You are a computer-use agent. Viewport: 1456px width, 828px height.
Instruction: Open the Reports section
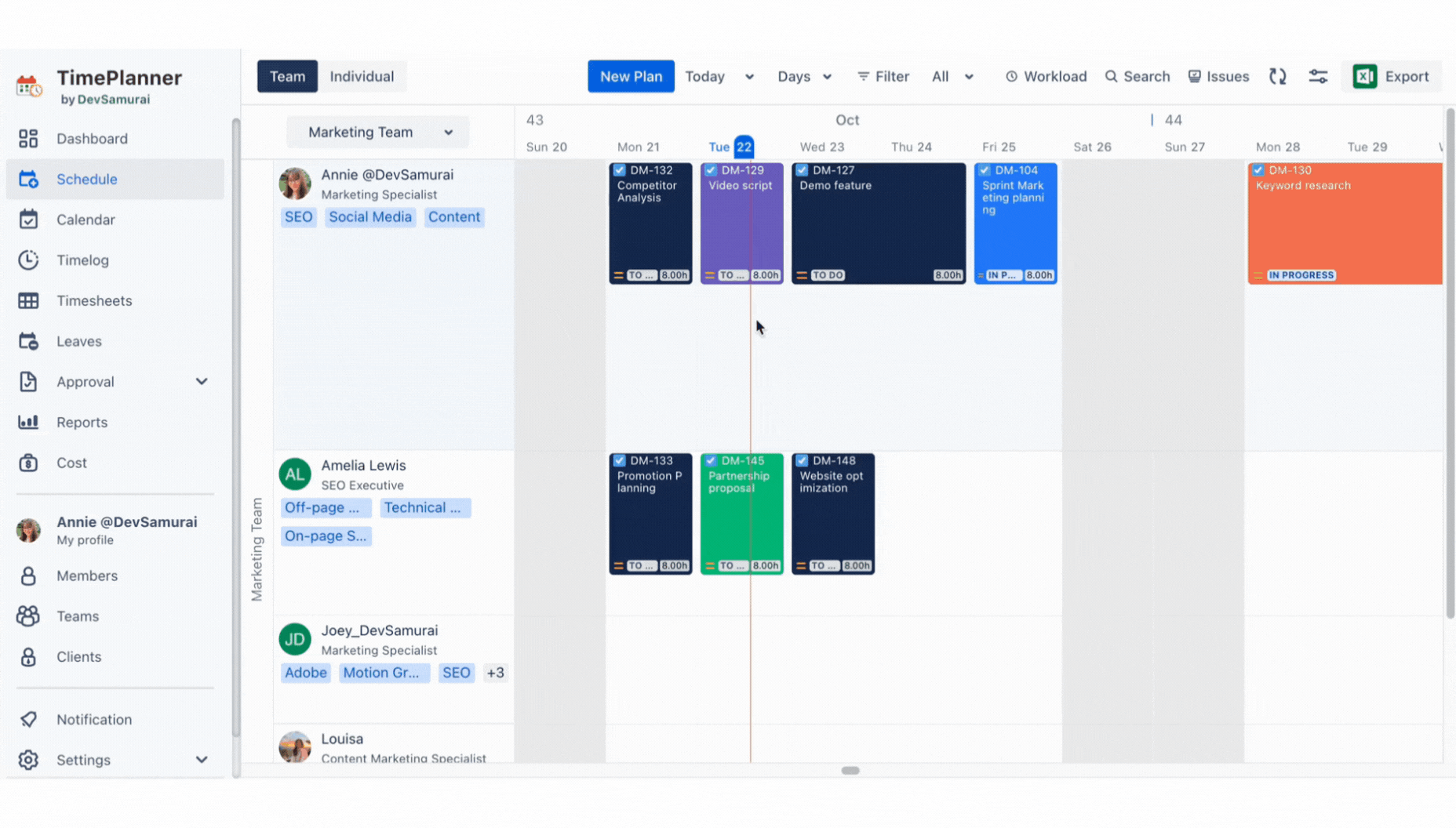(x=82, y=422)
